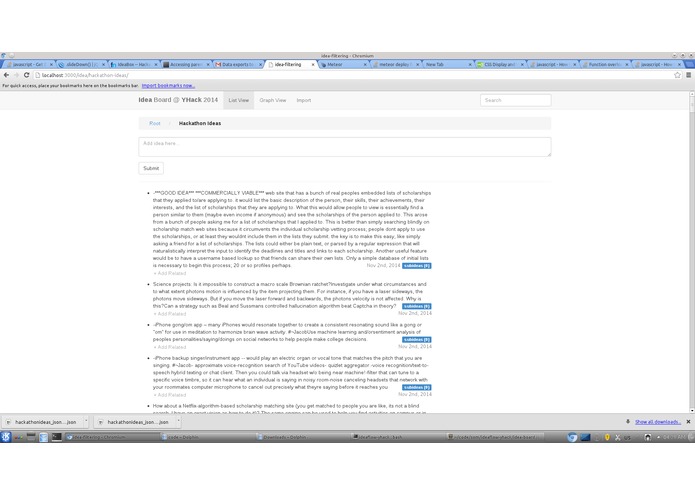Open the Import navbar item

tap(304, 100)
